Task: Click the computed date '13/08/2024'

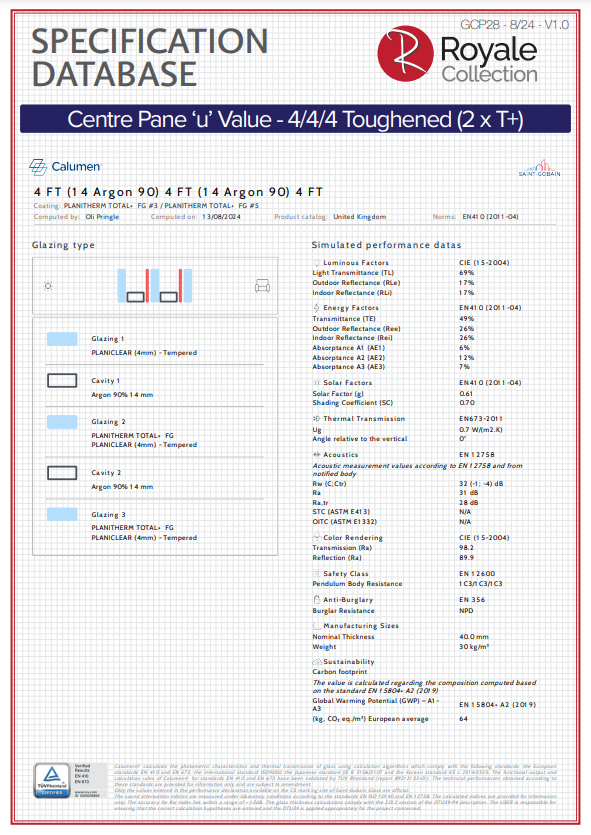Action: 221,217
